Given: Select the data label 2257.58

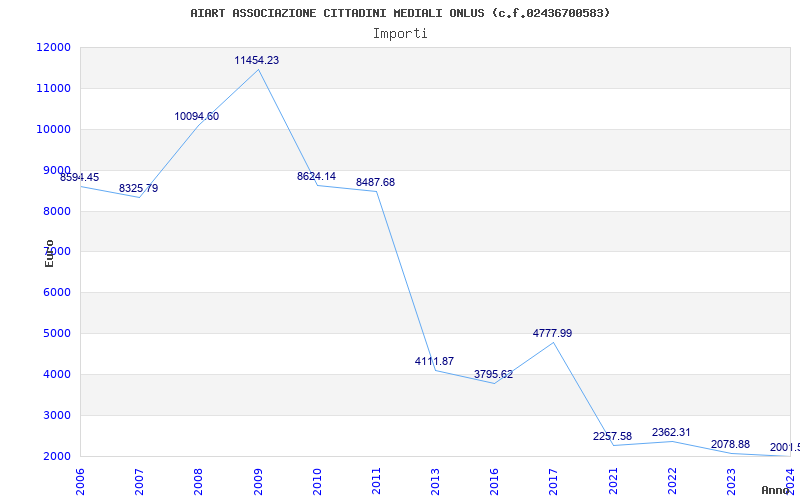Looking at the screenshot, I should coord(612,436).
